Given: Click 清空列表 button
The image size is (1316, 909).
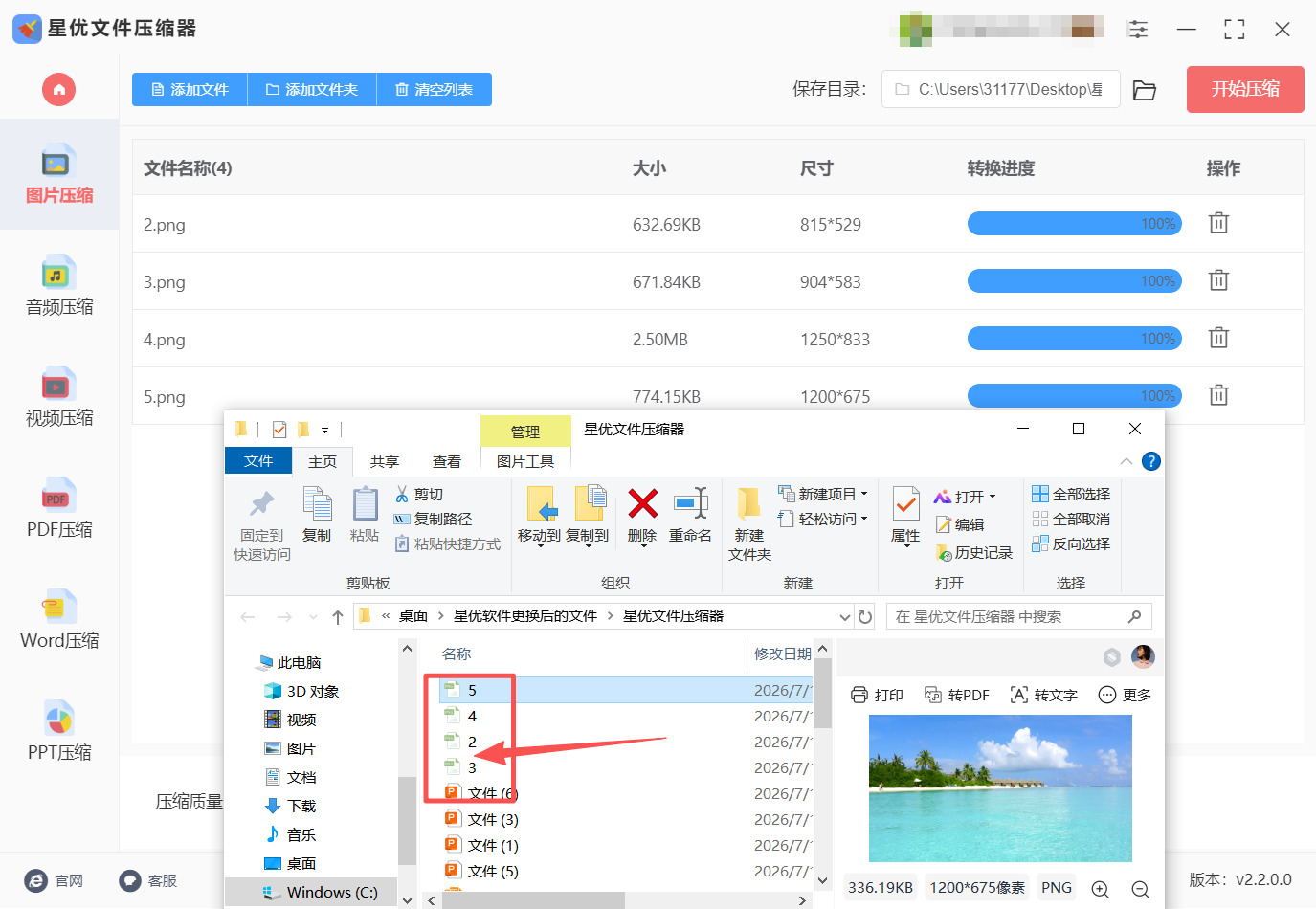Looking at the screenshot, I should point(435,89).
